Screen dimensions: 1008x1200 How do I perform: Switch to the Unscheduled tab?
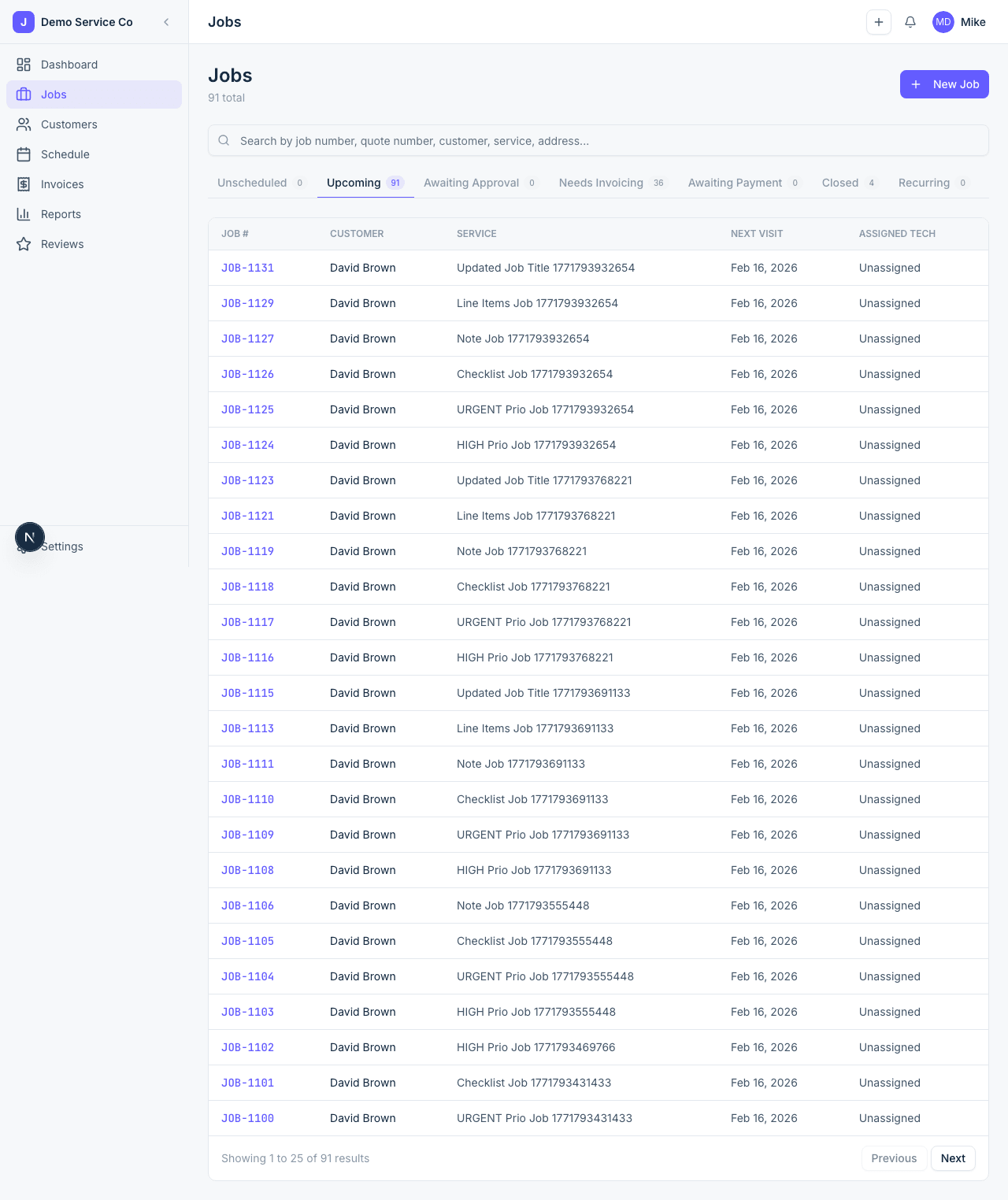[262, 183]
